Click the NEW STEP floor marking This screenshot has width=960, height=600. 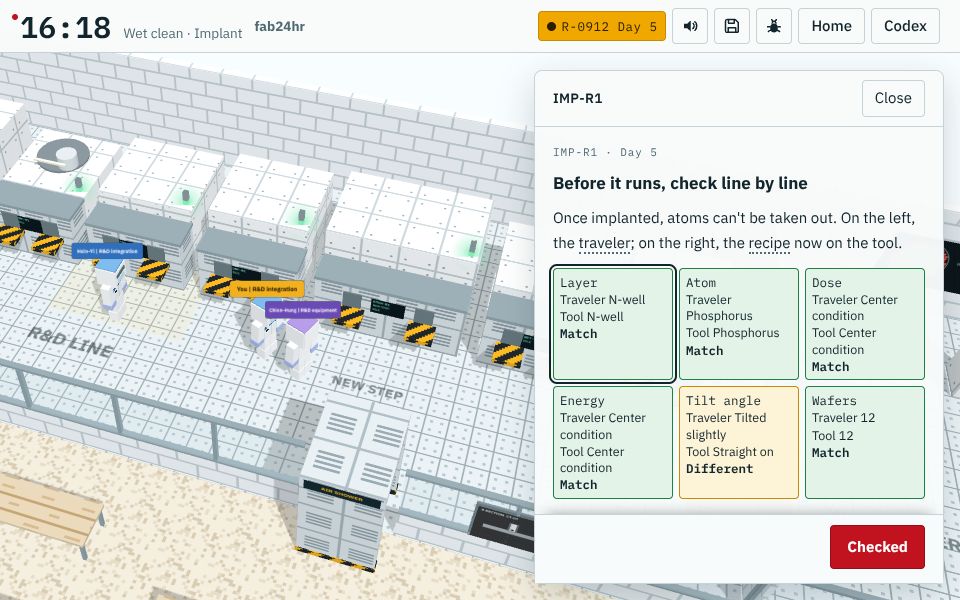click(x=367, y=388)
